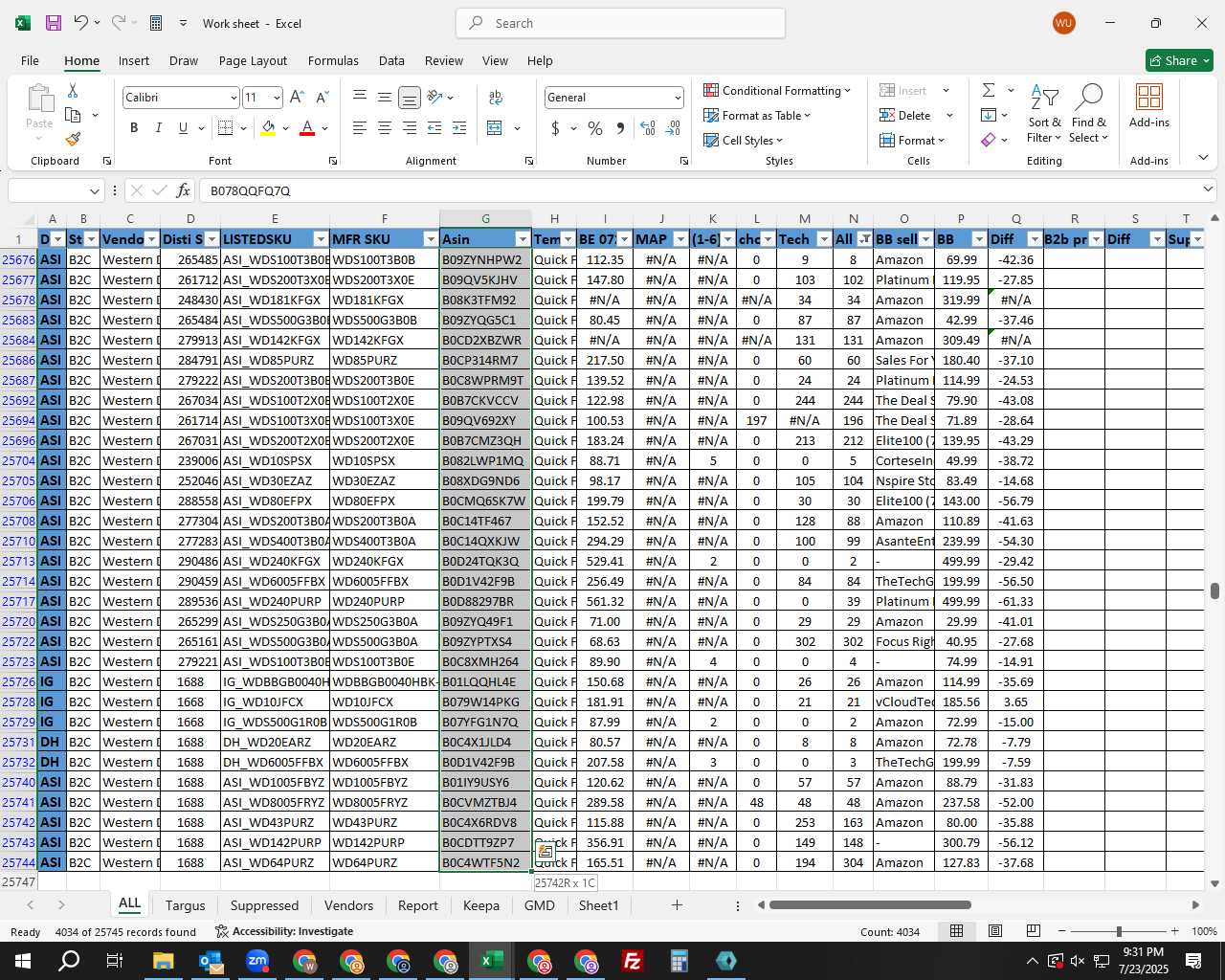
Task: Click the Undo arrow icon
Action: coord(81,23)
